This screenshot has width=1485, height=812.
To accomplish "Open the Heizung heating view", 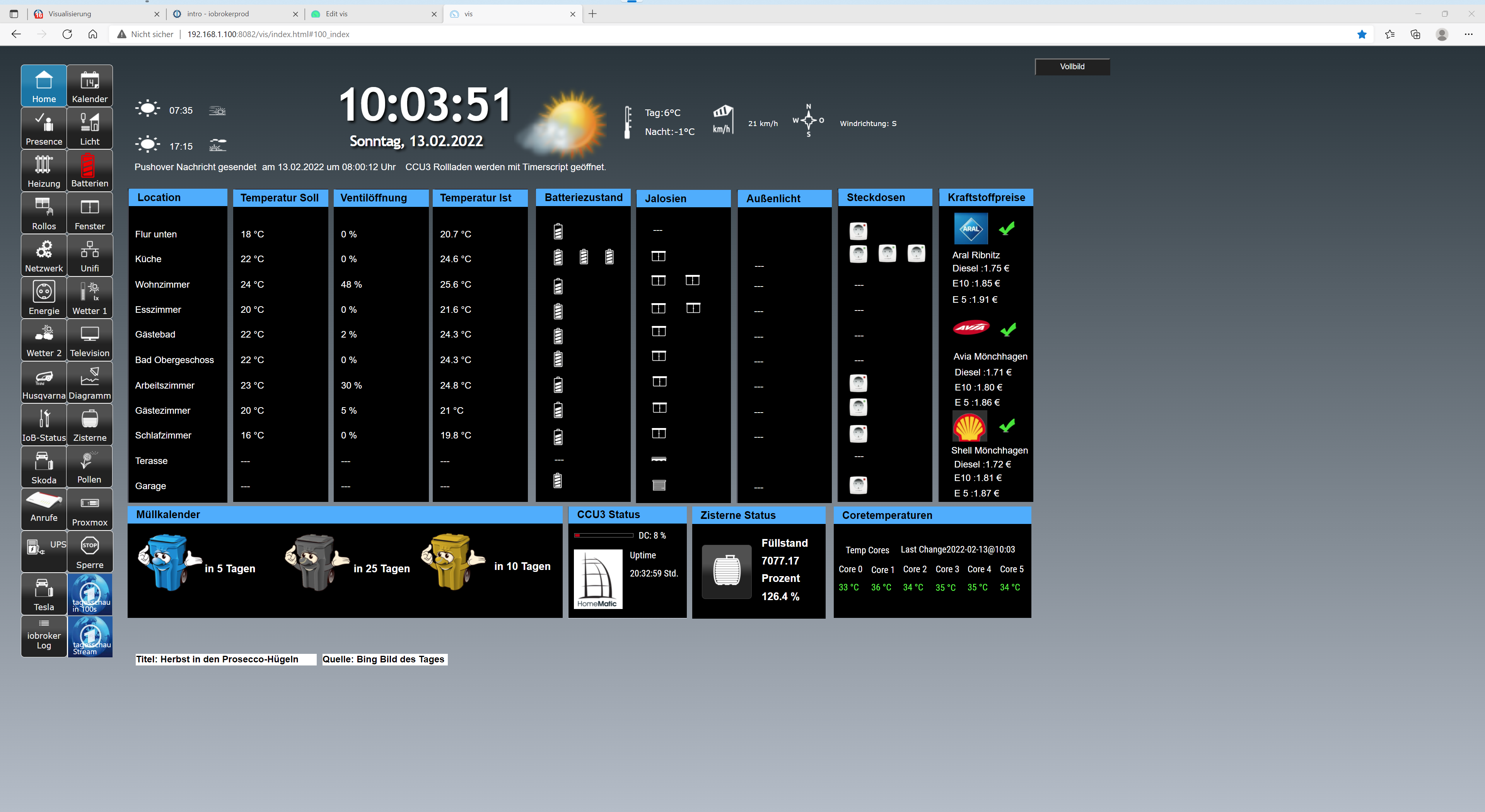I will (44, 170).
